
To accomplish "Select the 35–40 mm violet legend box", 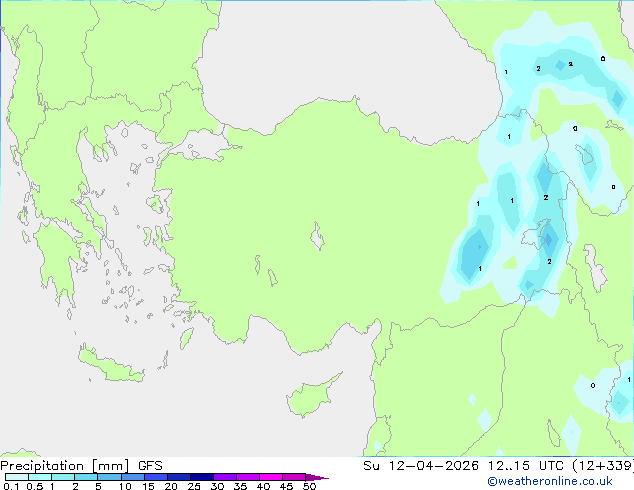I will (x=247, y=477).
